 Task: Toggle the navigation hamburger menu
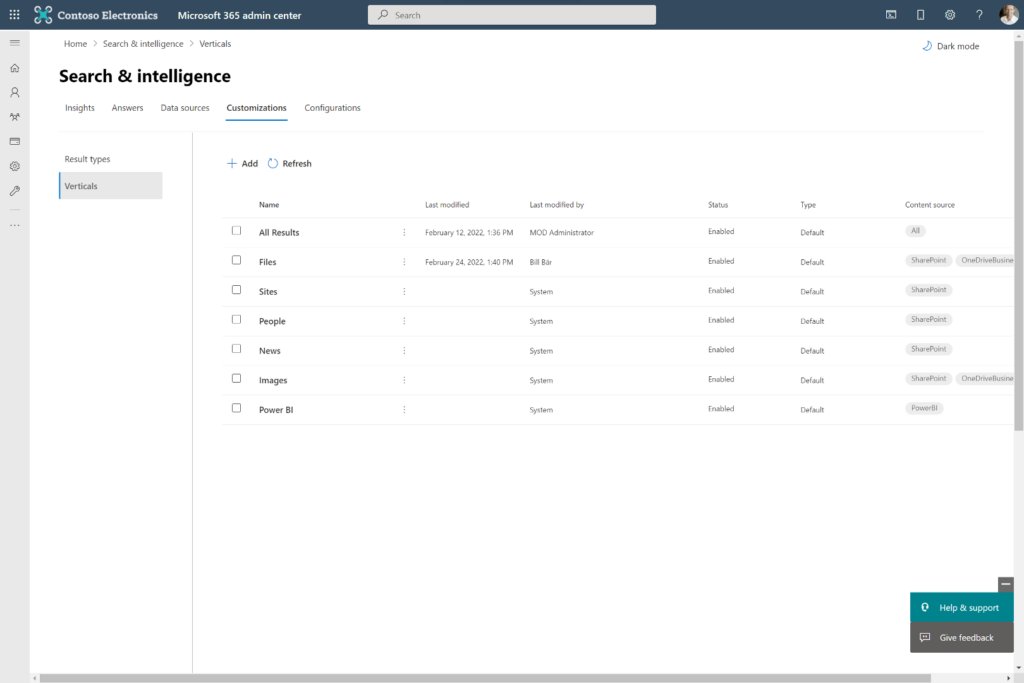tap(14, 43)
